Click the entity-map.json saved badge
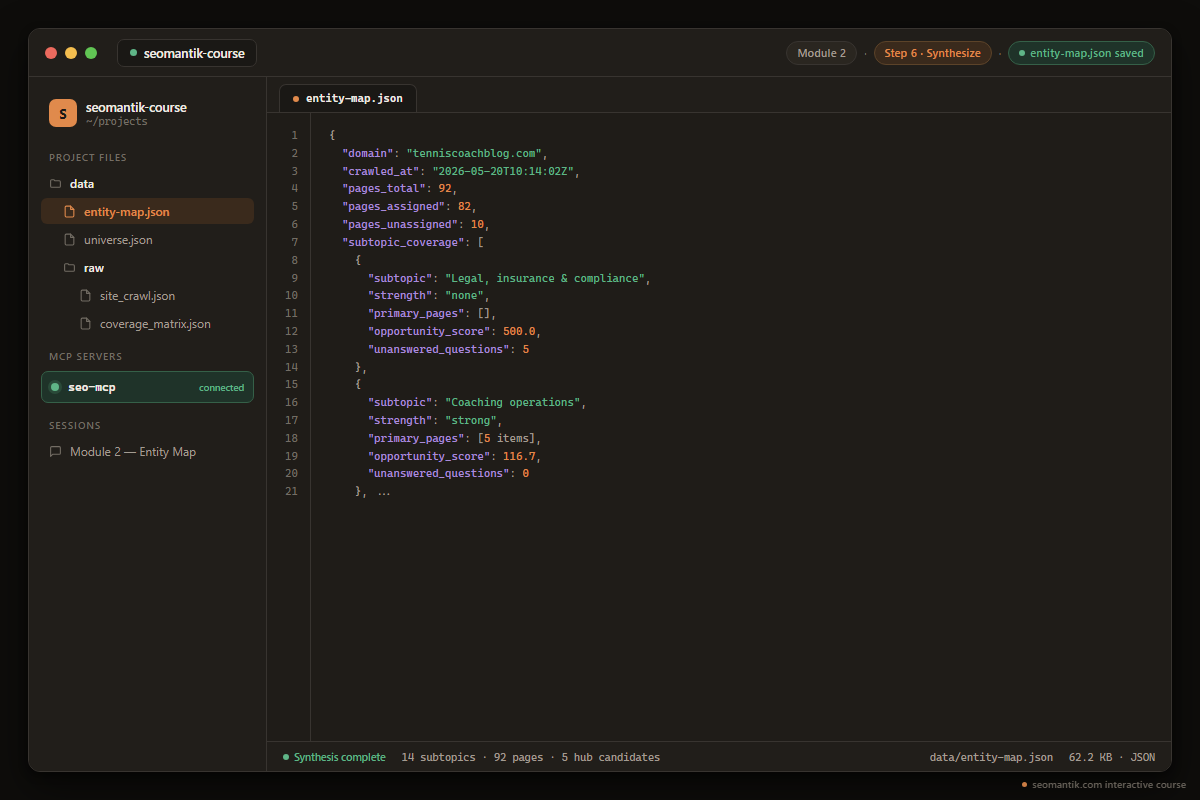This screenshot has height=800, width=1200. tap(1081, 53)
